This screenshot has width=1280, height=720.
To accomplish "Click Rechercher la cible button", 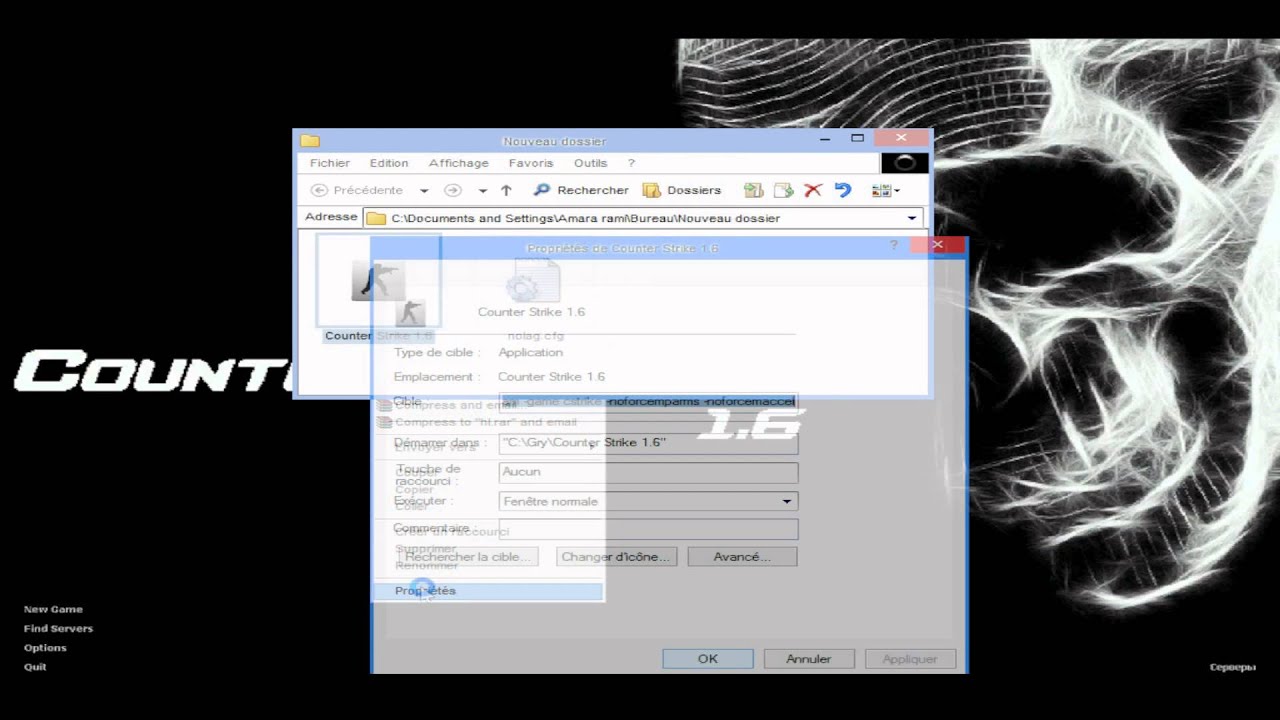I will click(468, 556).
